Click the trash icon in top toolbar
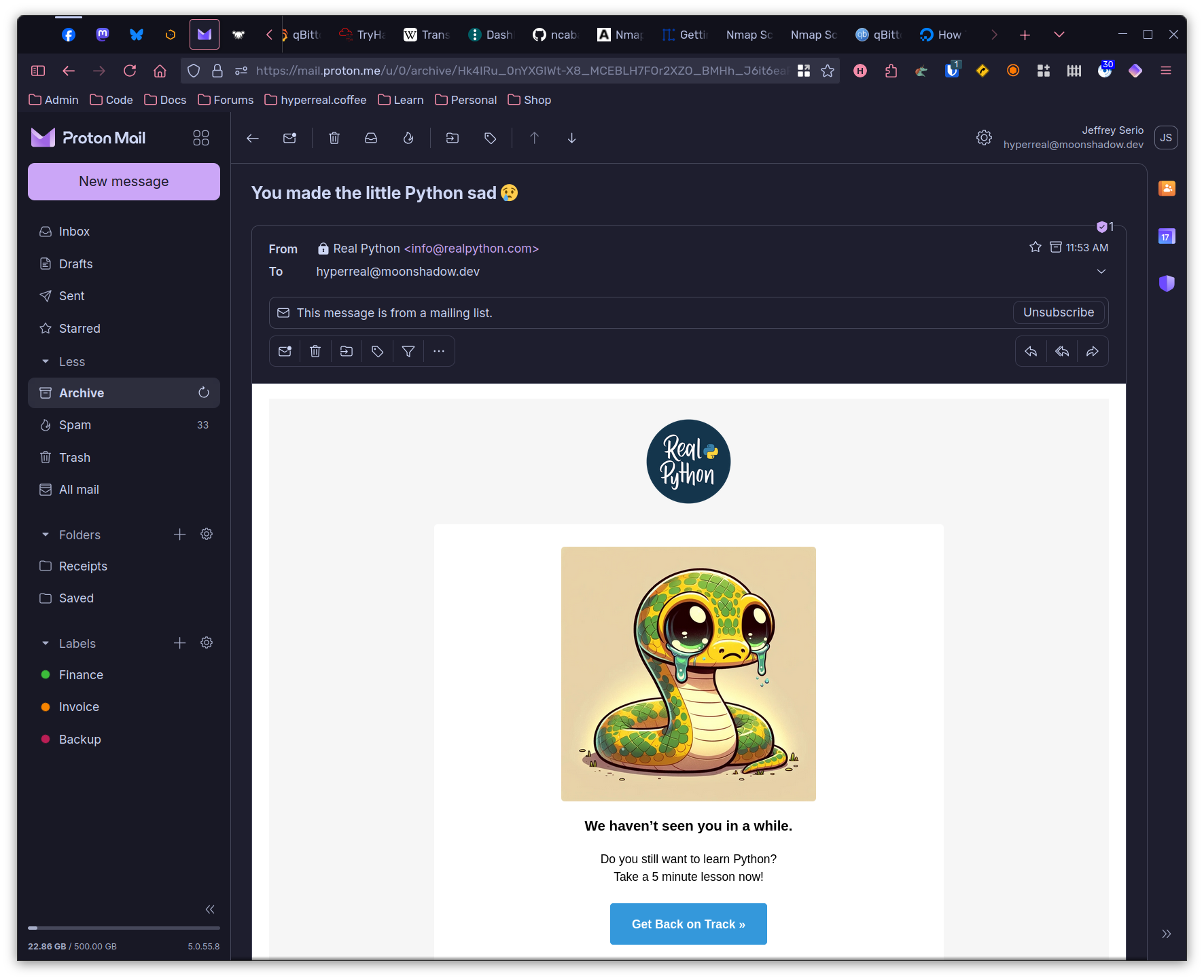 tap(334, 138)
